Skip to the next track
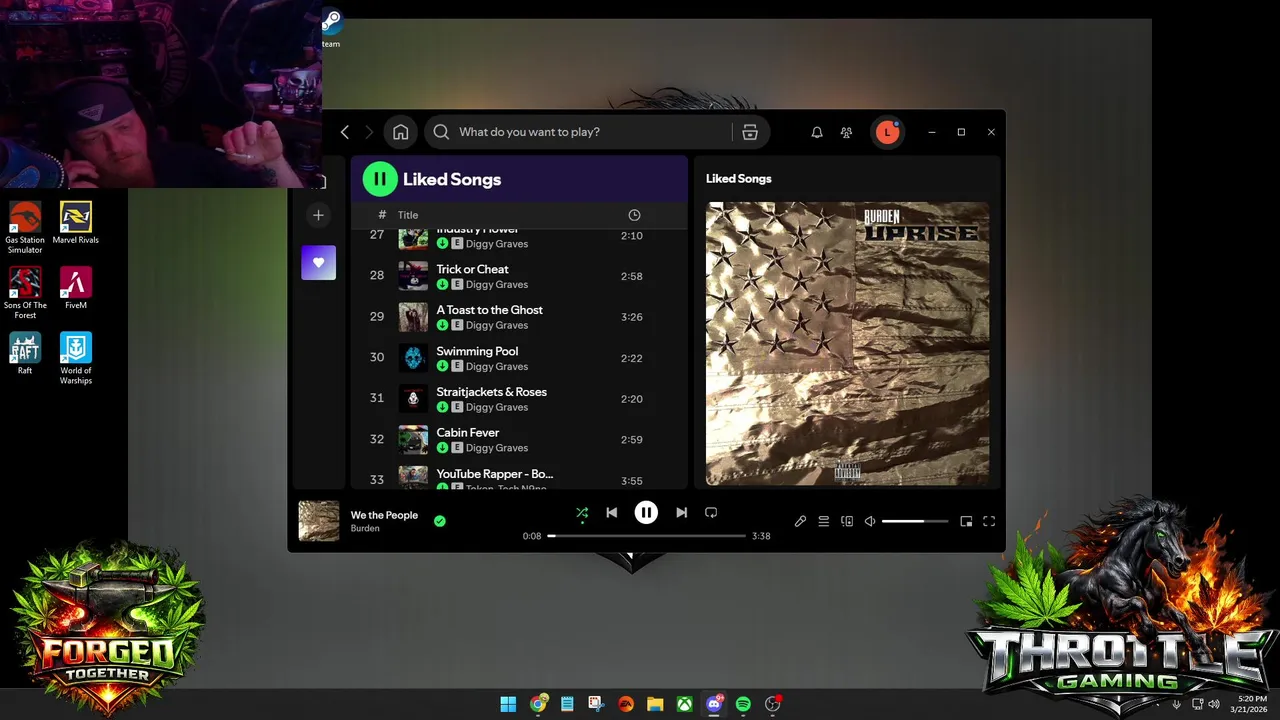 click(681, 512)
